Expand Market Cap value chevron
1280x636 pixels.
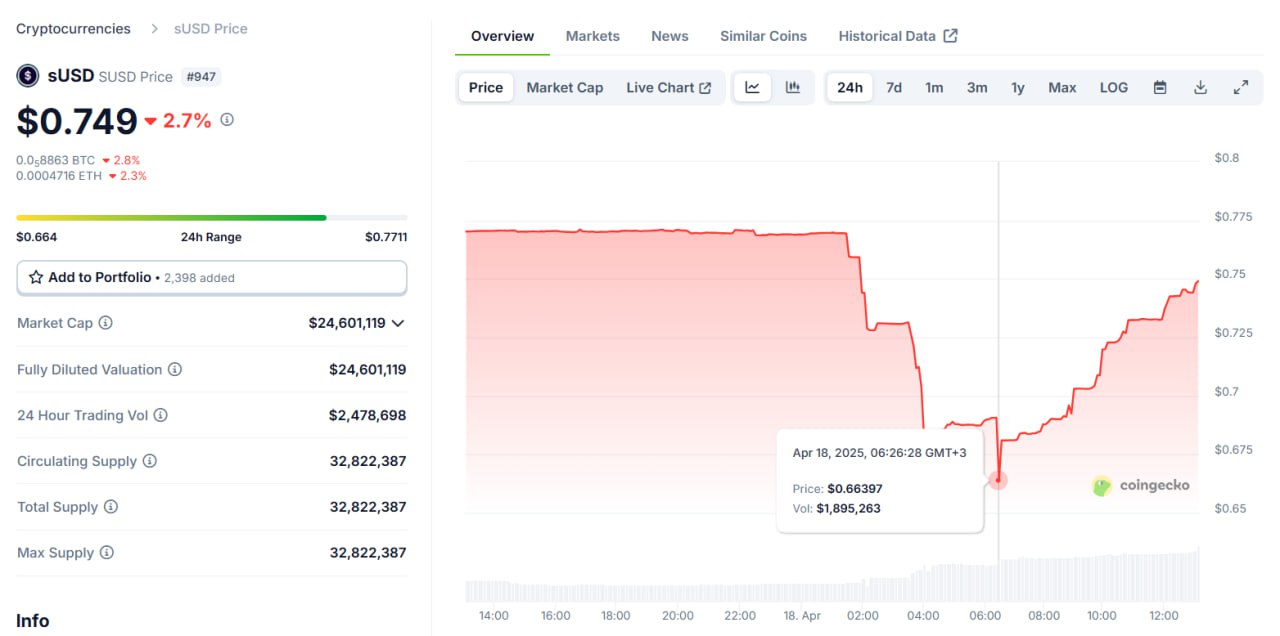(398, 323)
